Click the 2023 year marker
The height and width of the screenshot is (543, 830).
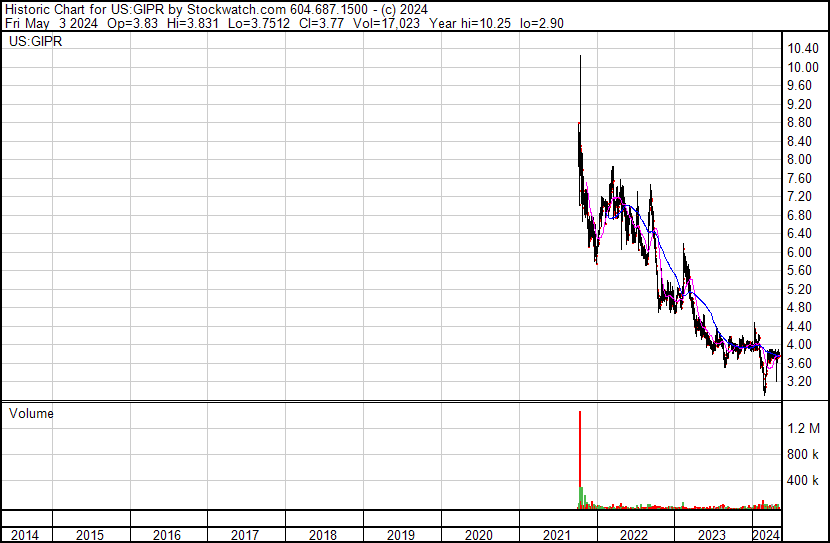[x=712, y=535]
